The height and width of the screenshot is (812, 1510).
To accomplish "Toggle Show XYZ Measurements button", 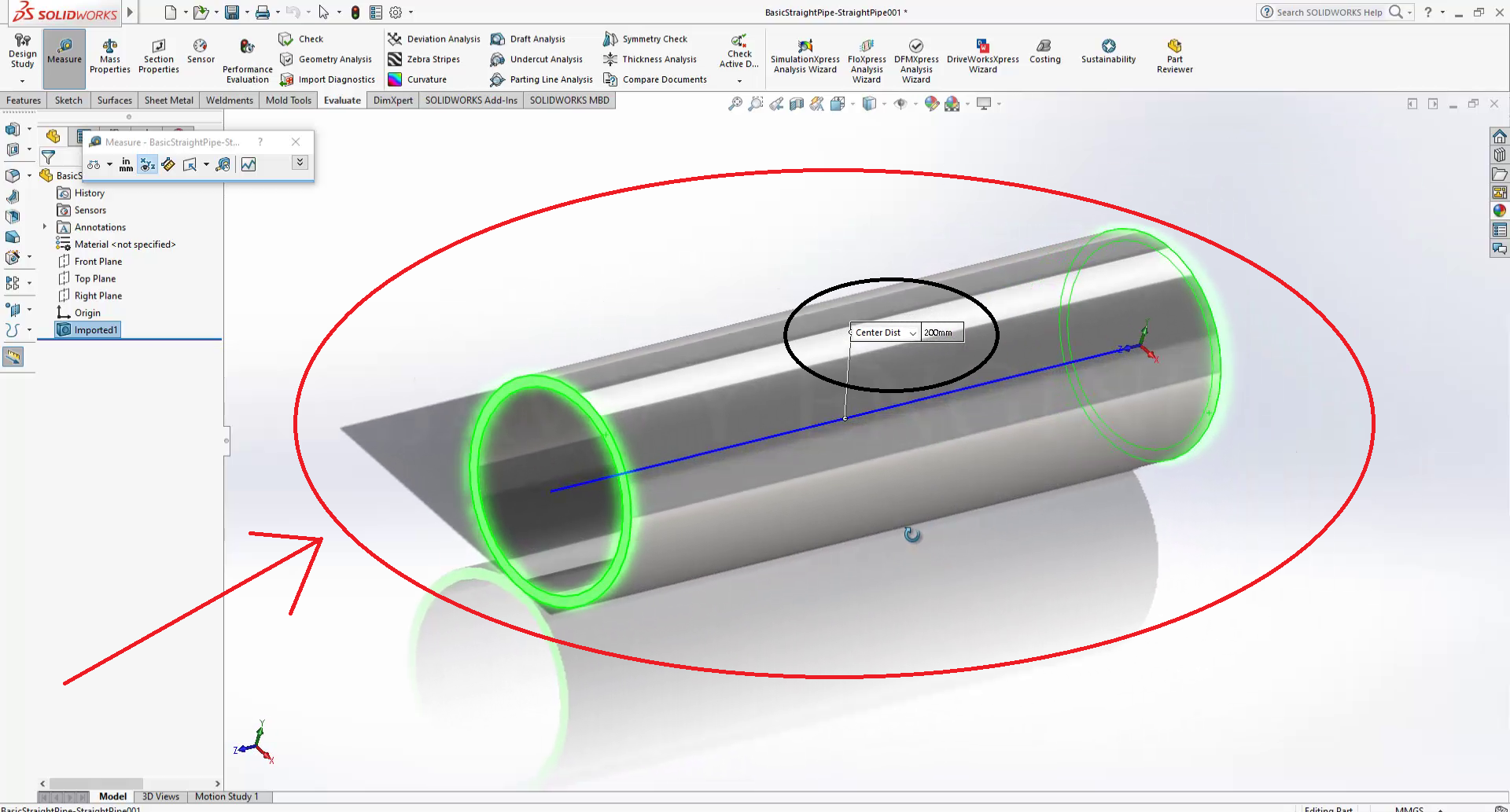I will point(147,164).
